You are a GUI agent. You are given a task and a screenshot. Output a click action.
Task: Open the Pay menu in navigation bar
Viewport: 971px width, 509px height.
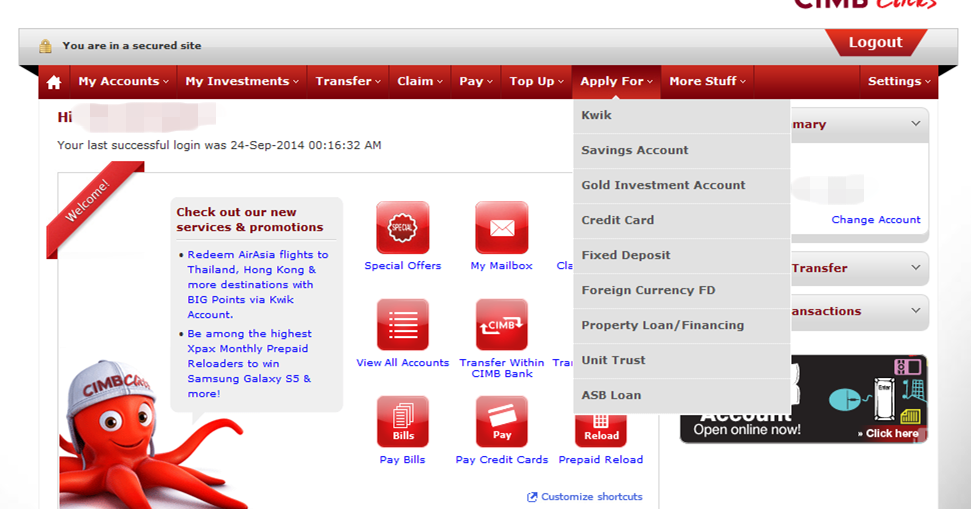pos(476,81)
